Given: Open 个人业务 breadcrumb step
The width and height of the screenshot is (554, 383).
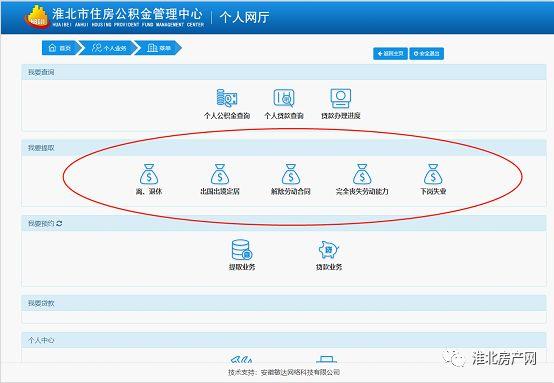Looking at the screenshot, I should tap(108, 48).
